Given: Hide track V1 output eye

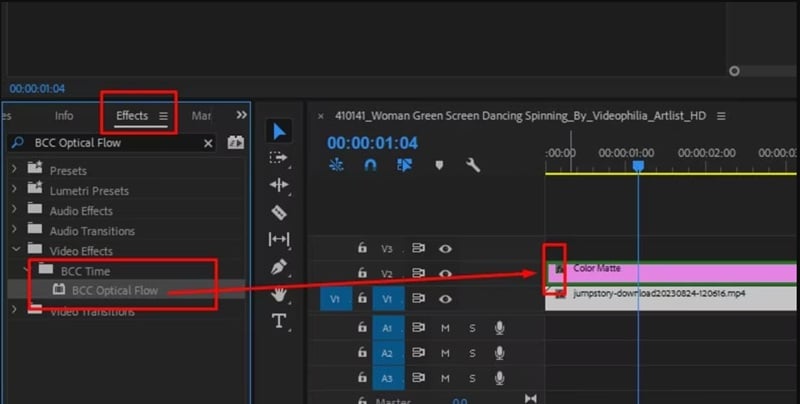Looking at the screenshot, I should (x=445, y=298).
